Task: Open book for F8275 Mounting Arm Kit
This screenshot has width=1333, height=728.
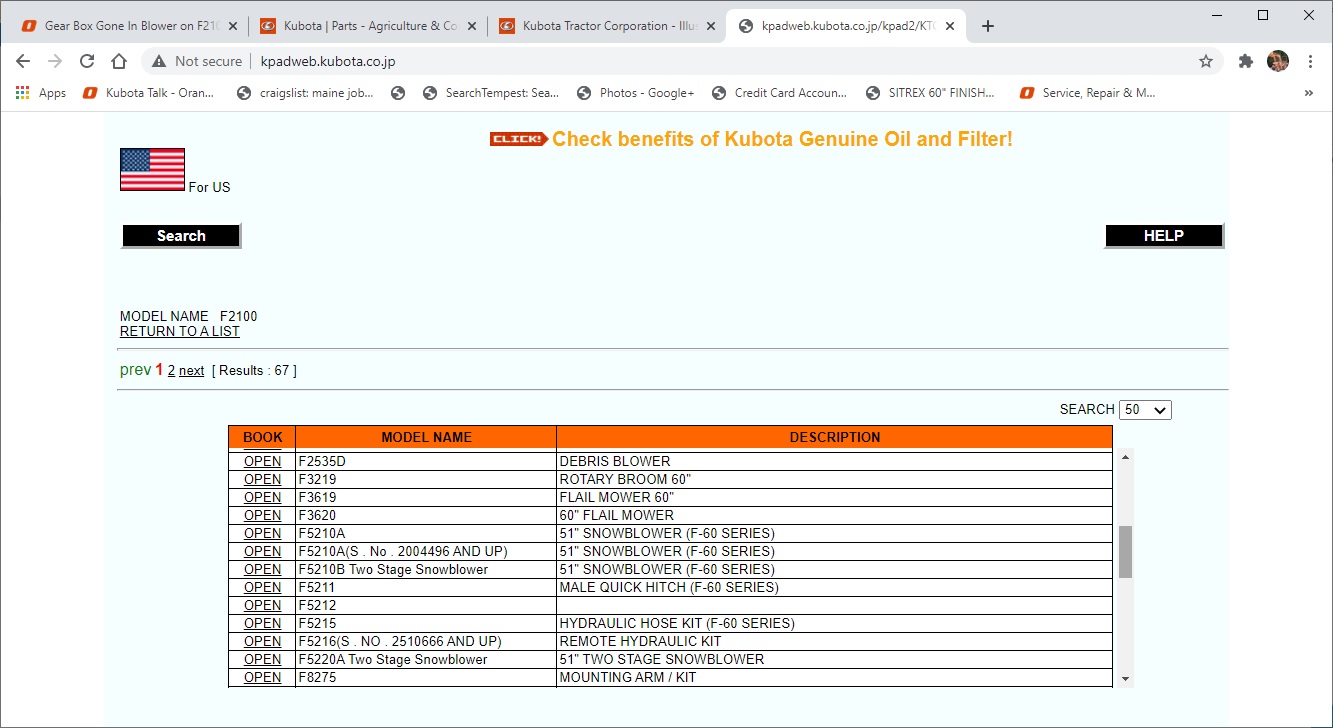Action: coord(263,677)
